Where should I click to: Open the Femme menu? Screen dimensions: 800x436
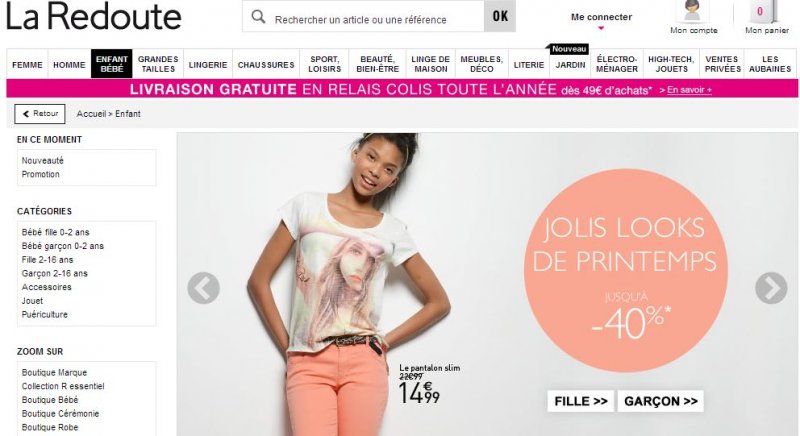coord(28,65)
